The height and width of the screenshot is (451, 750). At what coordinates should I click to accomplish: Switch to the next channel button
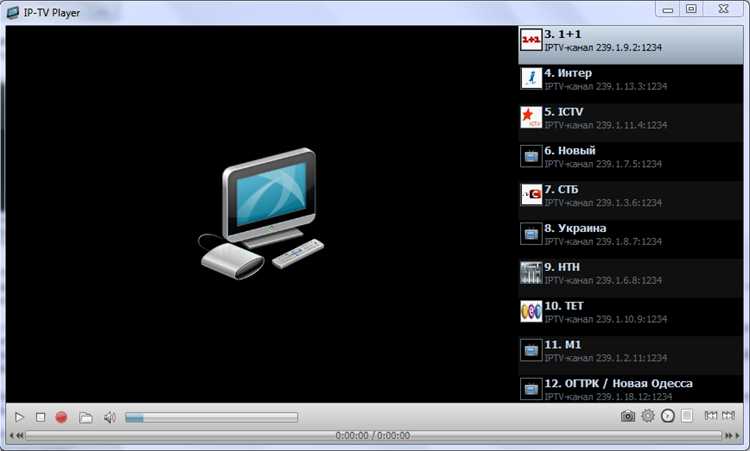(x=728, y=416)
